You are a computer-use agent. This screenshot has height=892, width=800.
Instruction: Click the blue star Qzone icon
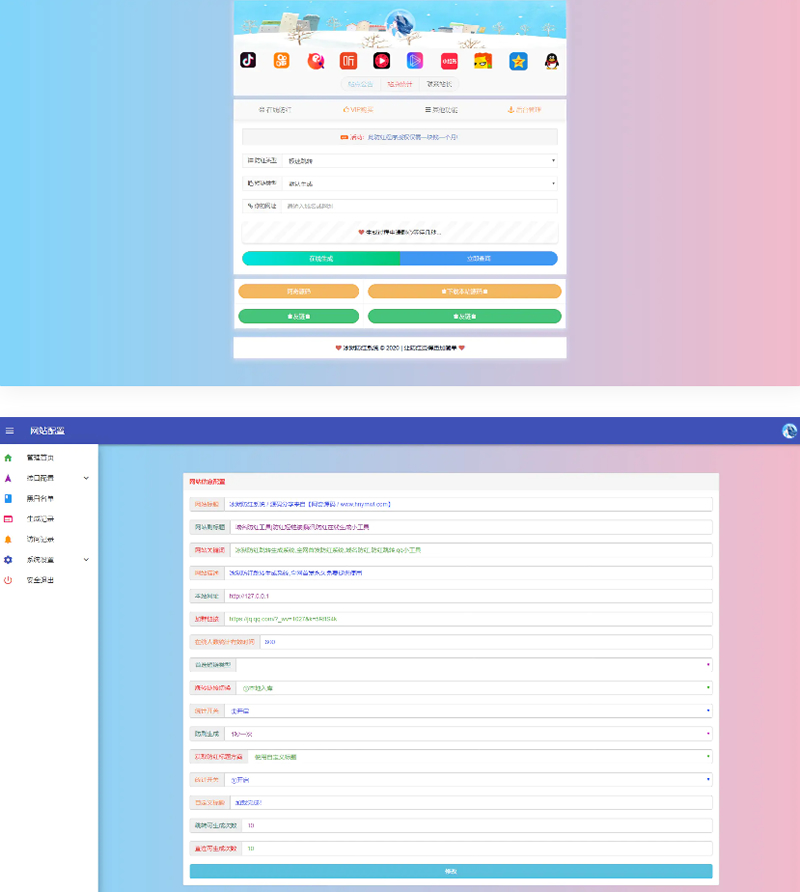(518, 60)
